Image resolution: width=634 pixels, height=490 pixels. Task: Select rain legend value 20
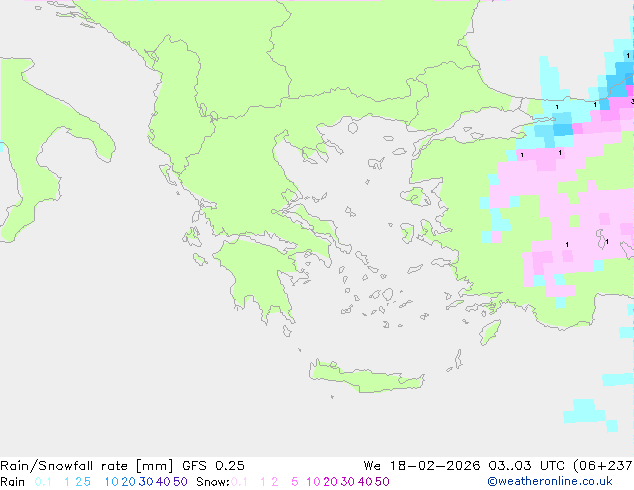tap(129, 482)
